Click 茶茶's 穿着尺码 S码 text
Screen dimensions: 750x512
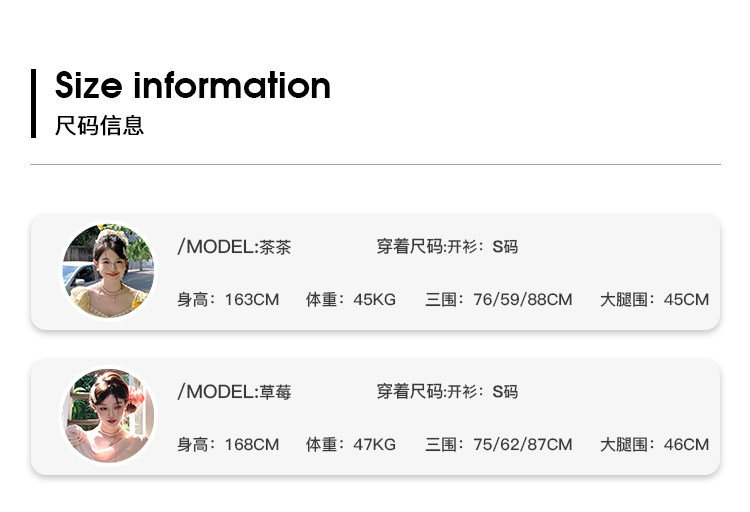447,247
